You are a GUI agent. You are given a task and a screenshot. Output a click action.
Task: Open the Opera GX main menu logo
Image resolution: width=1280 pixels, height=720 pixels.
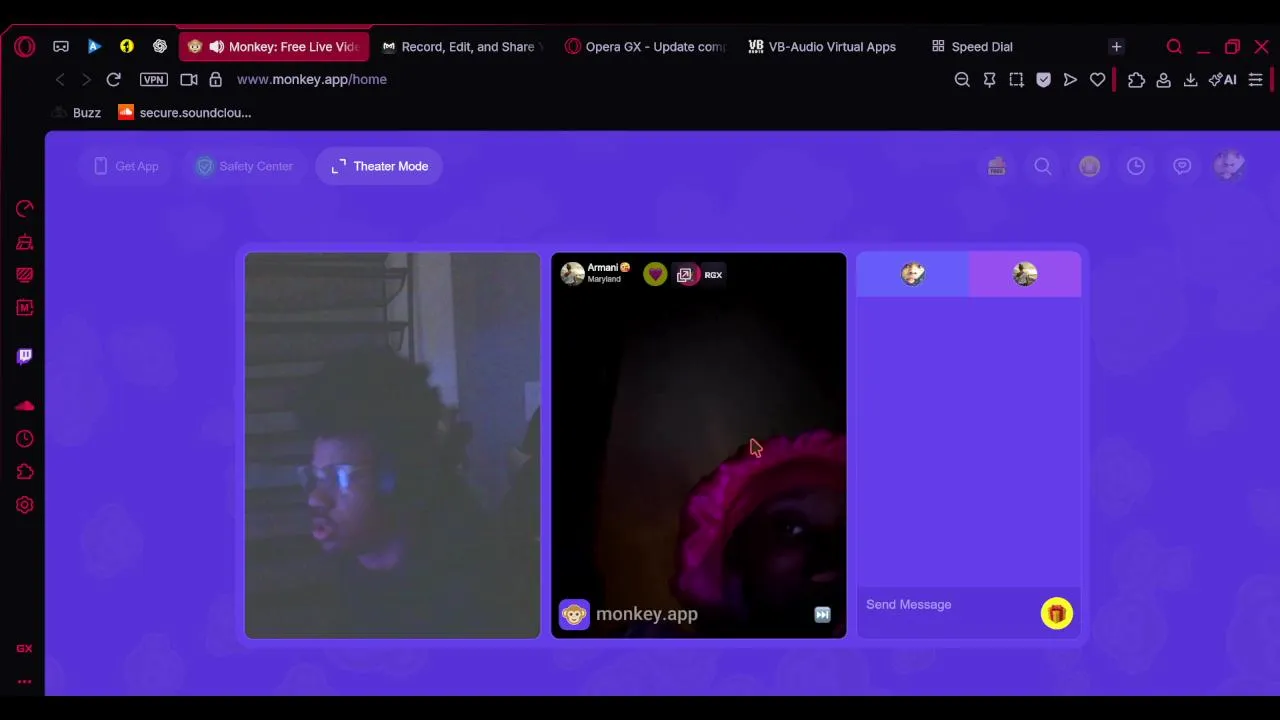pyautogui.click(x=25, y=46)
